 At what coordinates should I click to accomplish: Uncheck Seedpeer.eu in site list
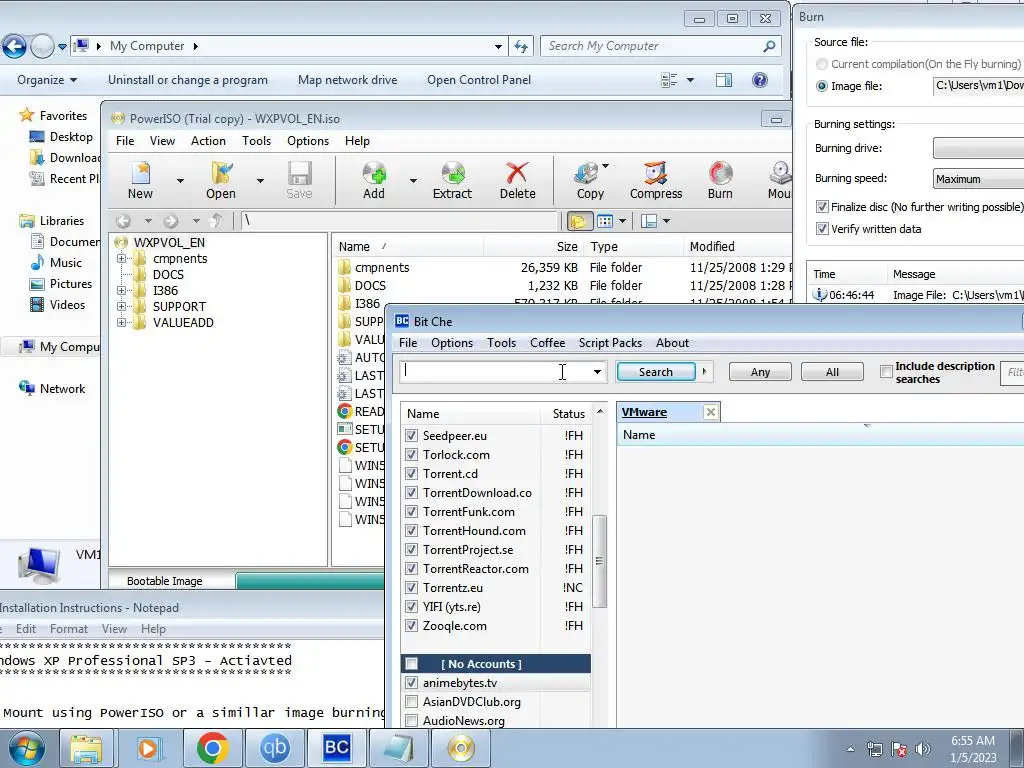pos(411,436)
